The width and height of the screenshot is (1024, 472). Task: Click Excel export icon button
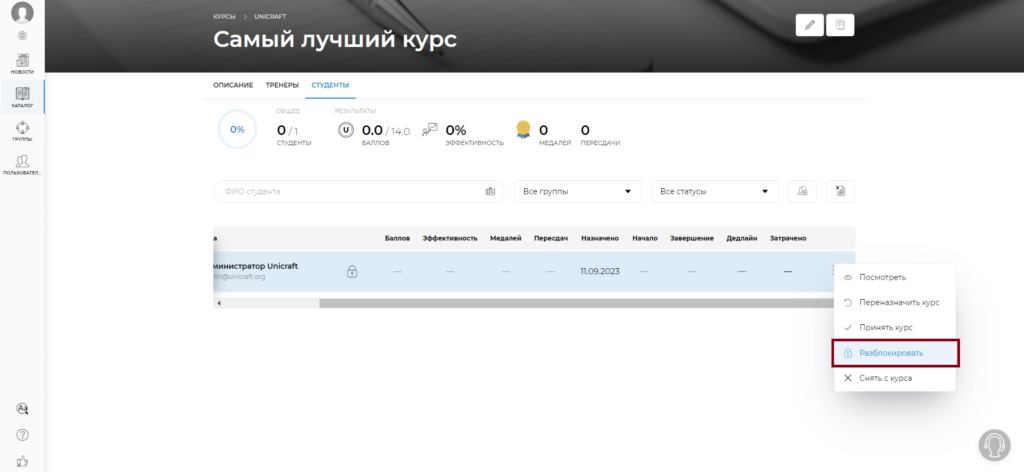coord(840,191)
